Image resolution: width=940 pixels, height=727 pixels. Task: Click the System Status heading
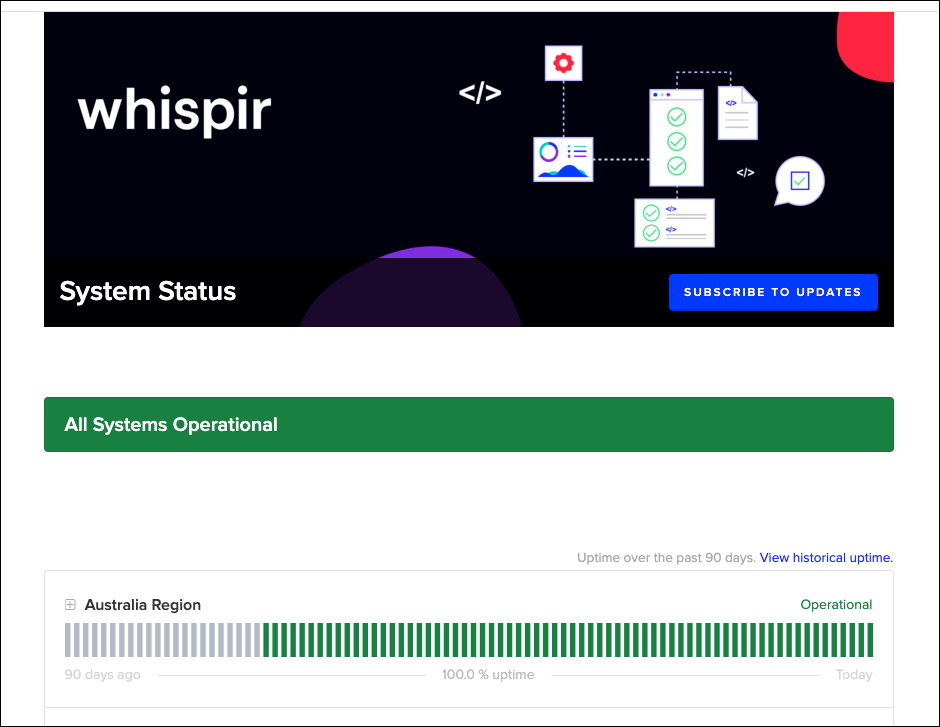[147, 291]
